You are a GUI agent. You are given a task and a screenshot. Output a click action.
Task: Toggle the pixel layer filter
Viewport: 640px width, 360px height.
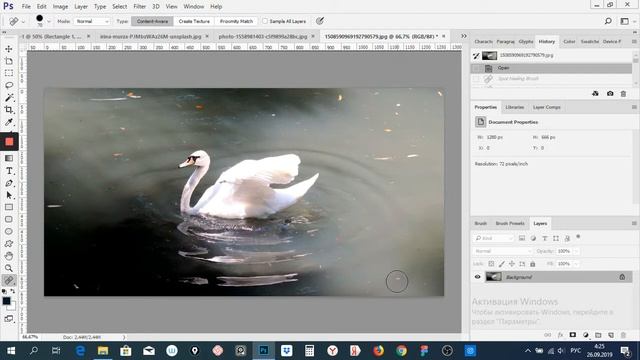coord(522,238)
